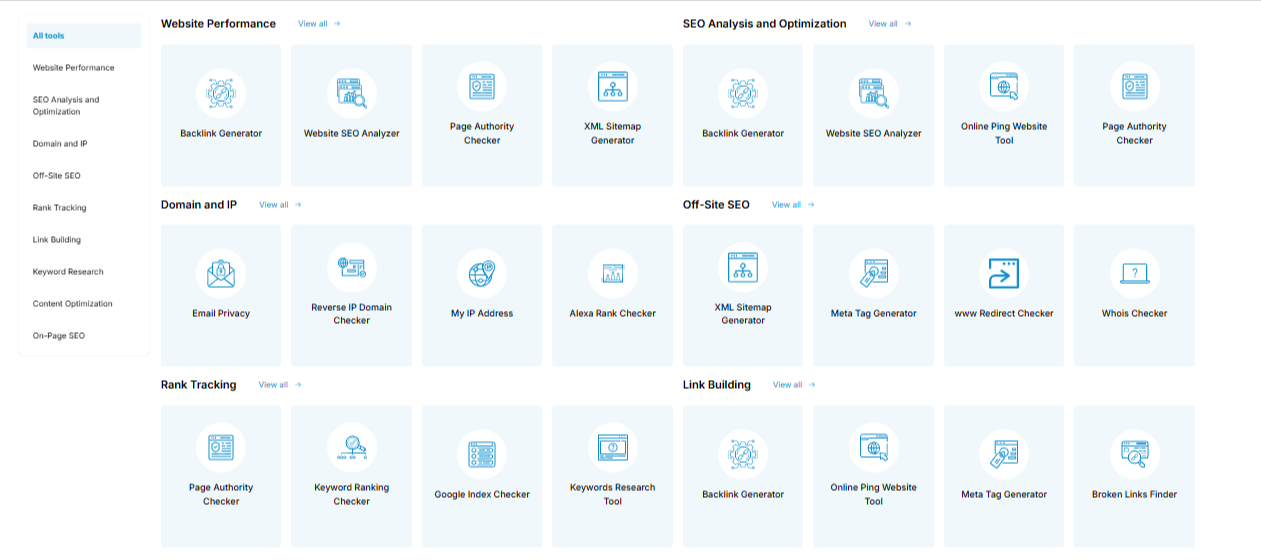Click View all beside Domain and IP
Image resolution: width=1261 pixels, height=560 pixels.
click(x=280, y=205)
